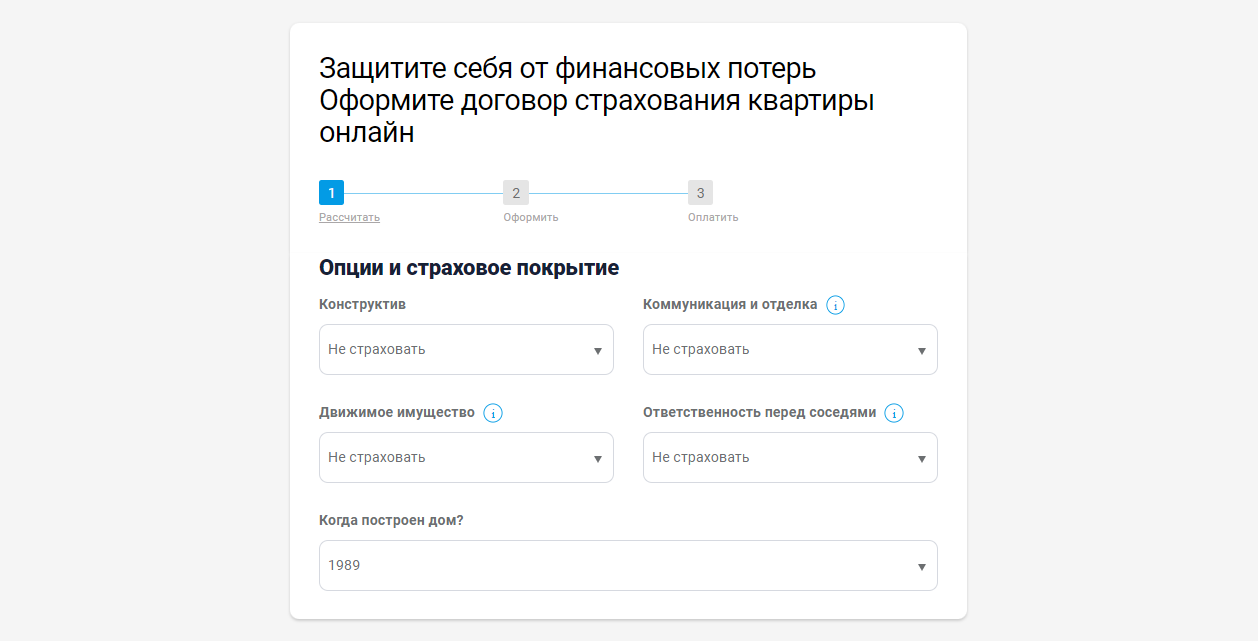Viewport: 1258px width, 641px height.
Task: Open info tooltip for Движимое имущество
Action: (x=493, y=413)
